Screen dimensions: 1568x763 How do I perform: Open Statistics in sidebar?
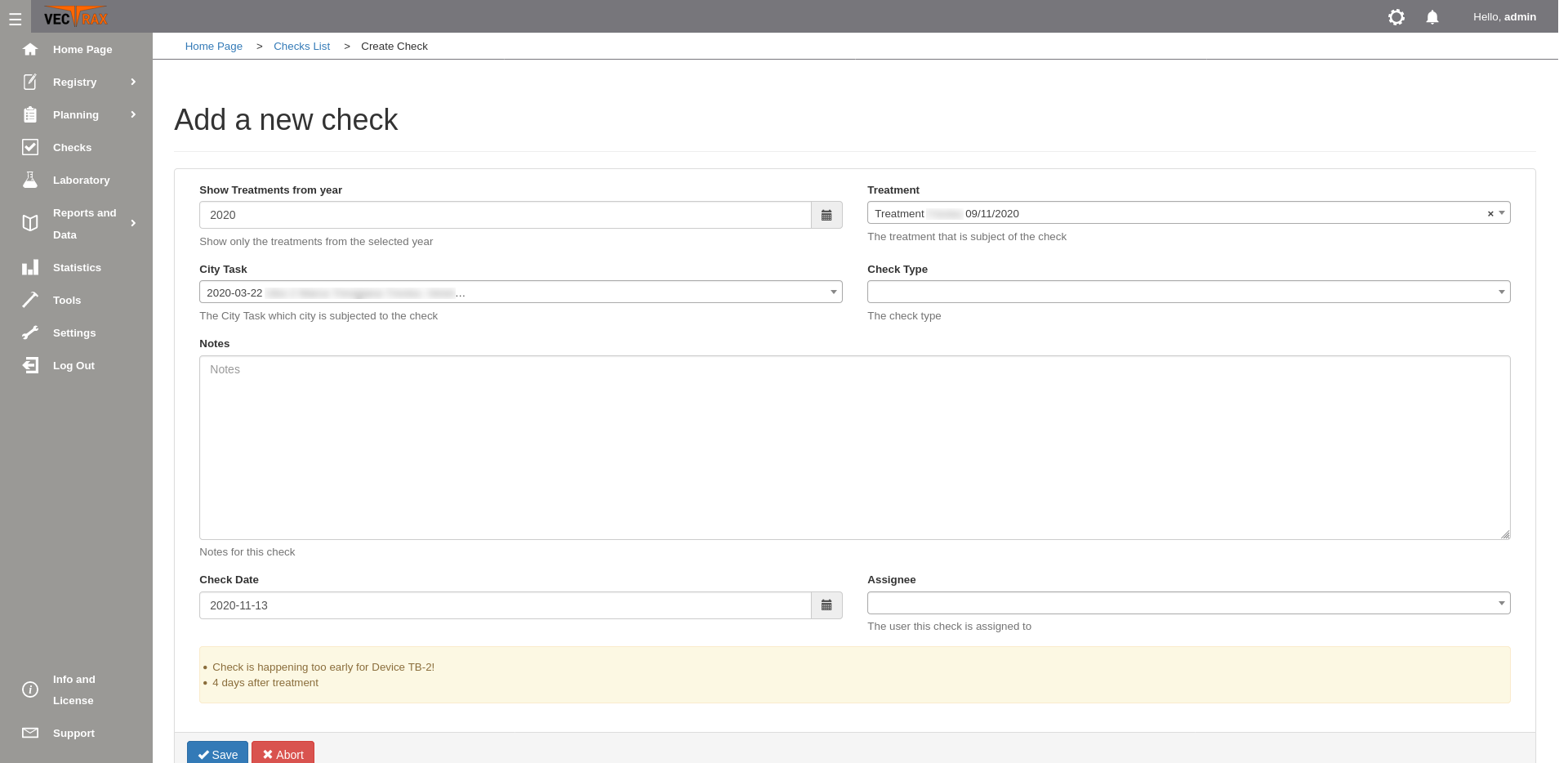[x=76, y=267]
